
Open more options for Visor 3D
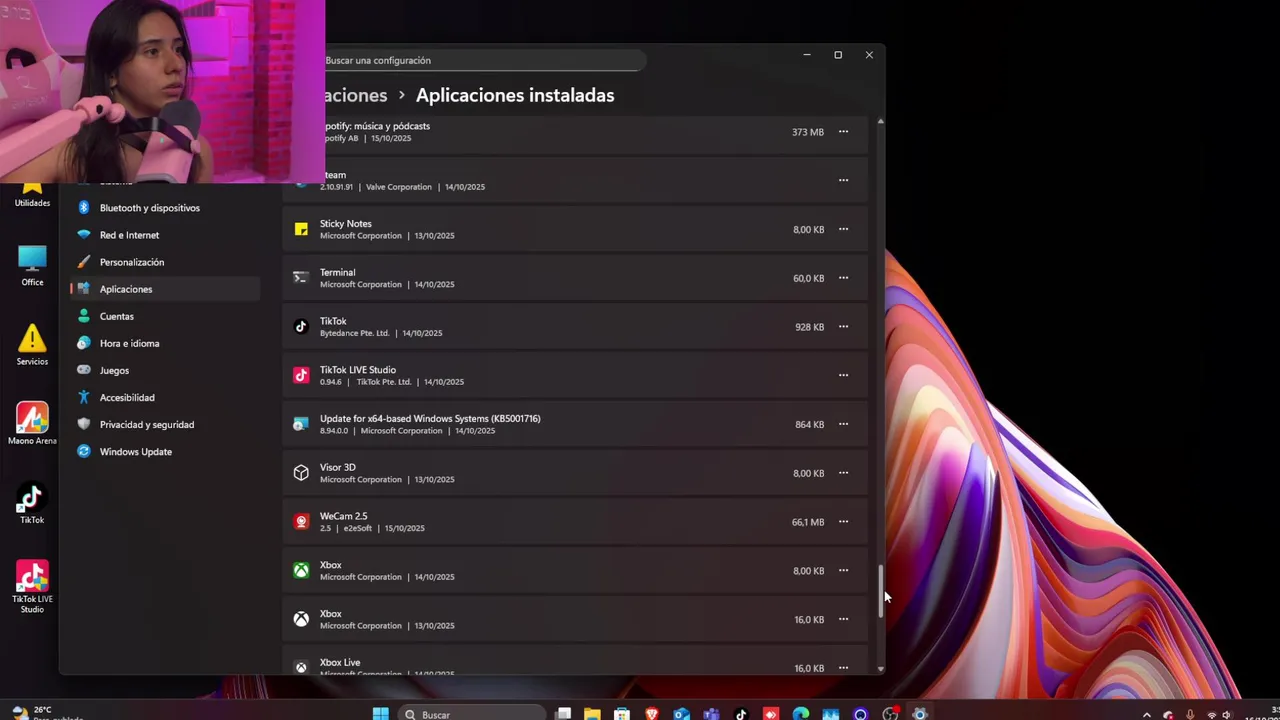pyautogui.click(x=843, y=473)
